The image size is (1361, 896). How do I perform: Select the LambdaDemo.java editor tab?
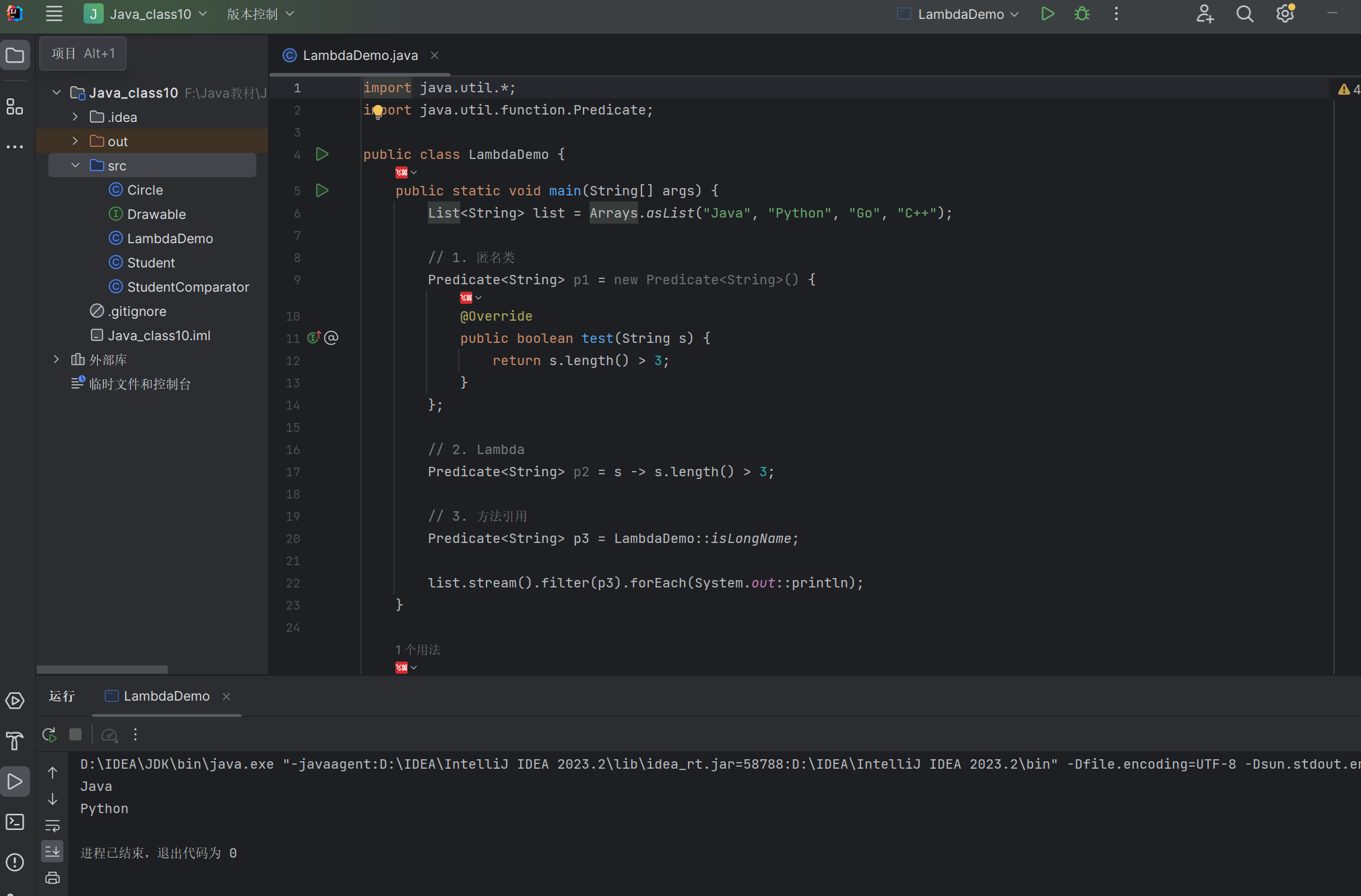(360, 55)
